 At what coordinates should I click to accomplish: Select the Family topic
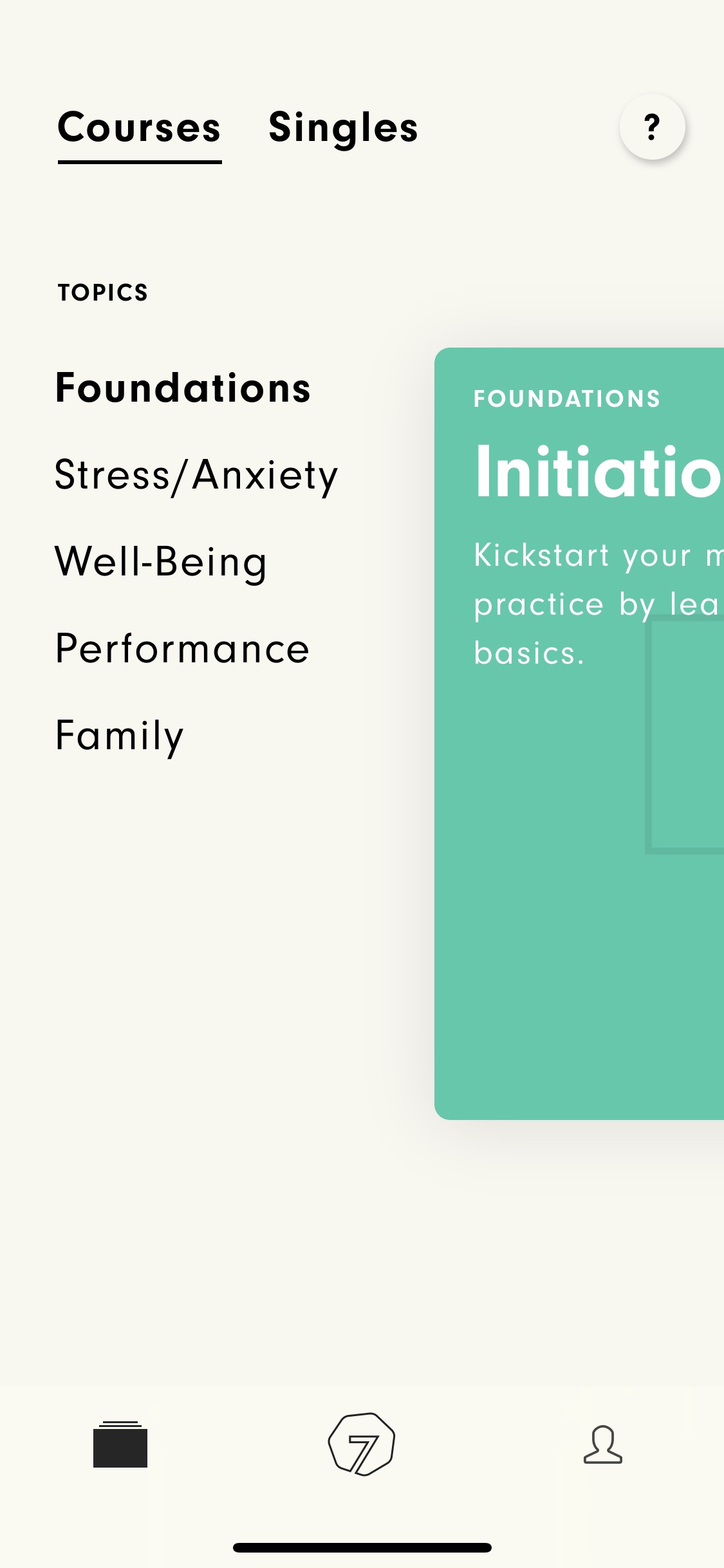[120, 736]
